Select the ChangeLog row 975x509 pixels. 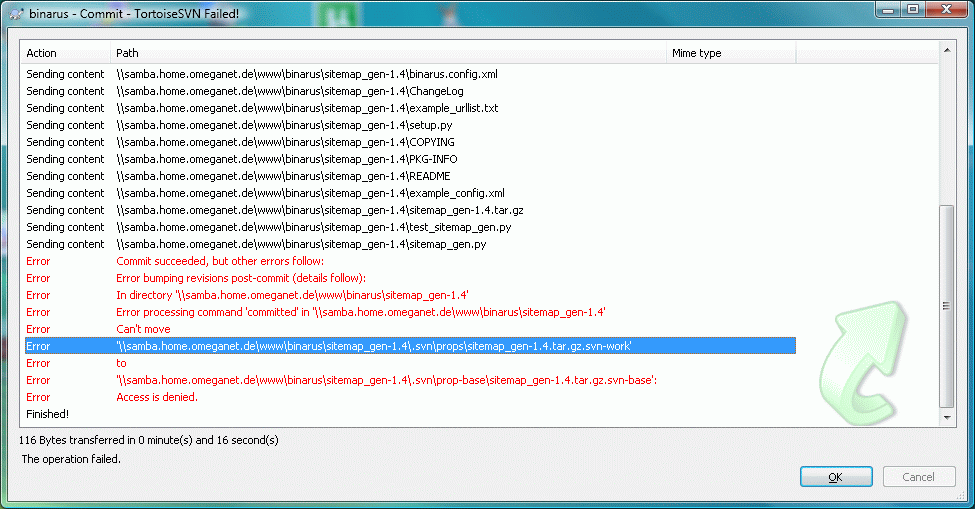click(x=410, y=91)
